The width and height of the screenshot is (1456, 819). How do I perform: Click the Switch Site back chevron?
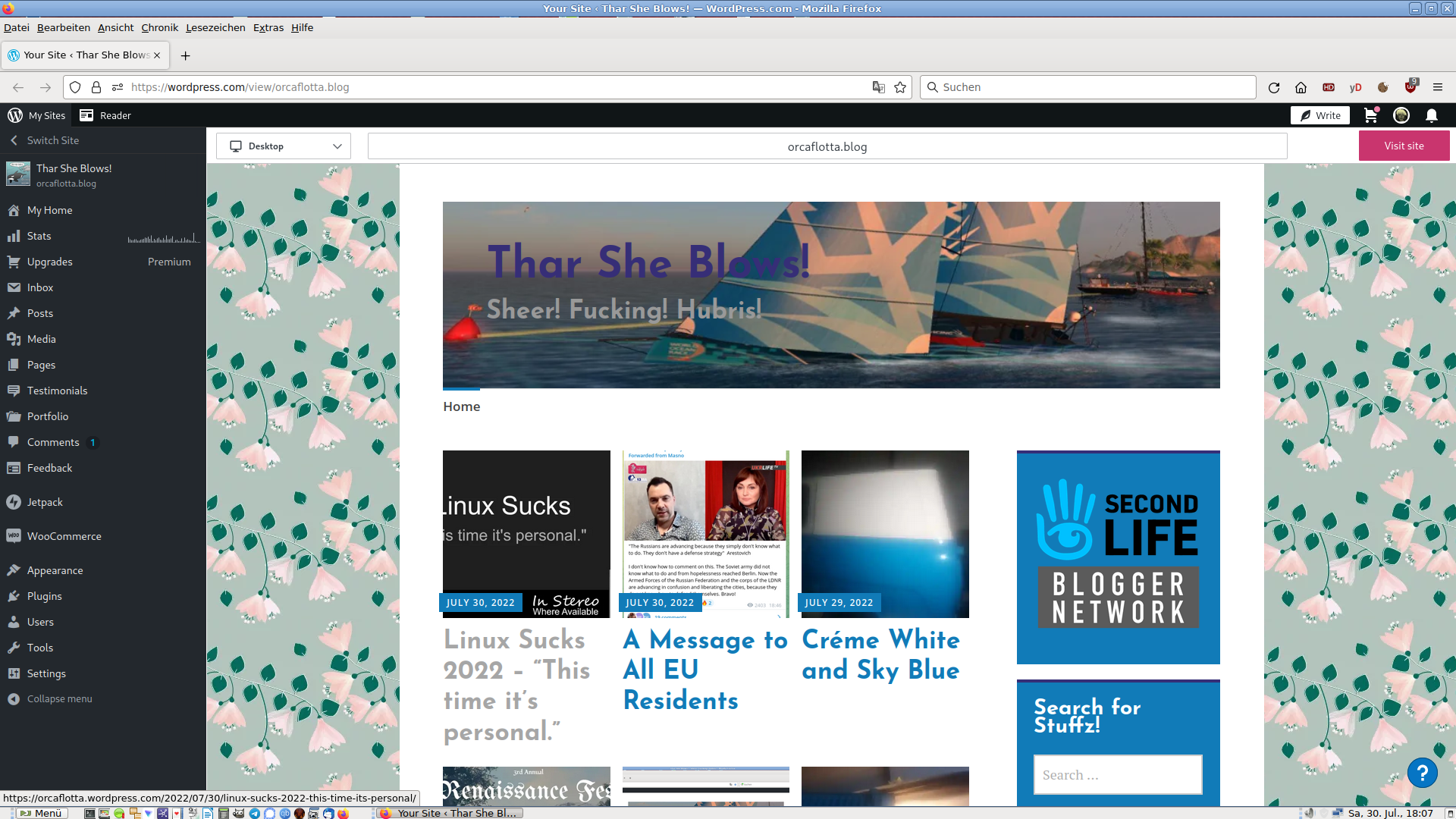pos(14,140)
